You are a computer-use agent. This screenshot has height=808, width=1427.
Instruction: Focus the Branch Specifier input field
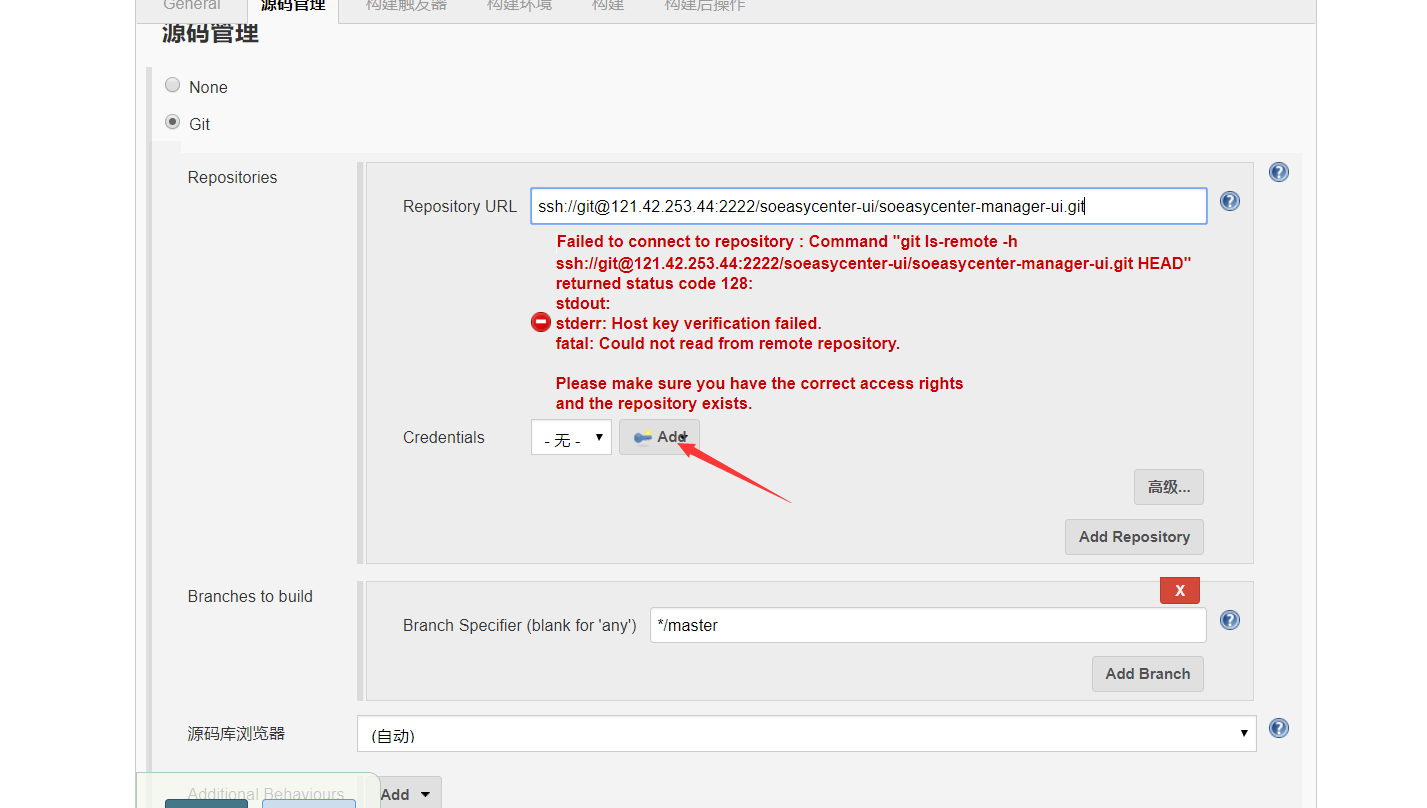[928, 625]
